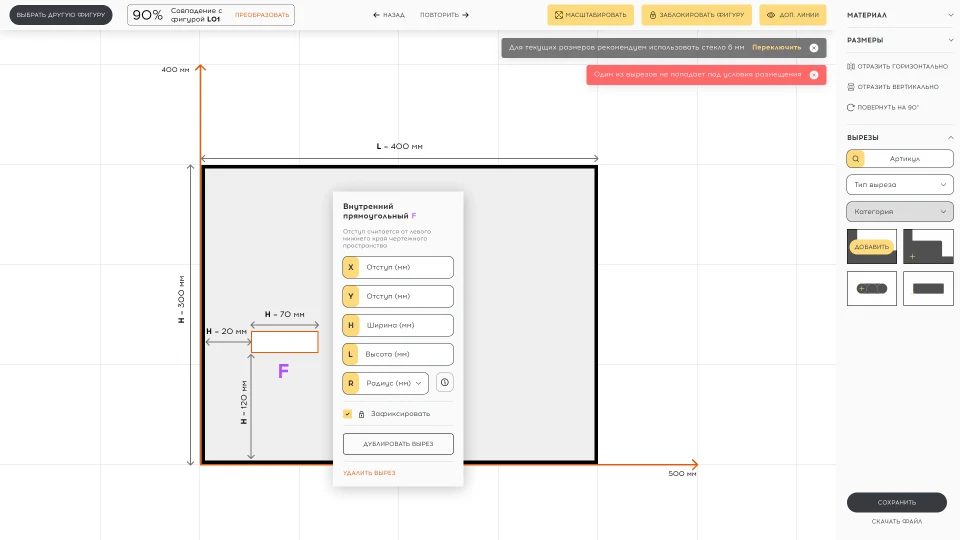This screenshot has height=540, width=960.
Task: Close the red cutout error notification
Action: point(814,75)
